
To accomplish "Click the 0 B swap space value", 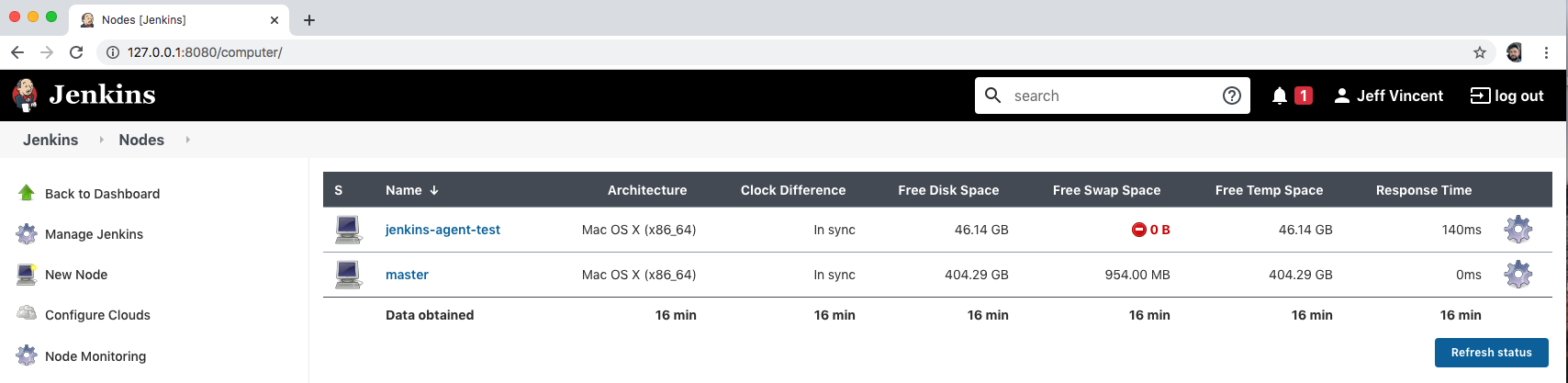I will [x=1160, y=230].
